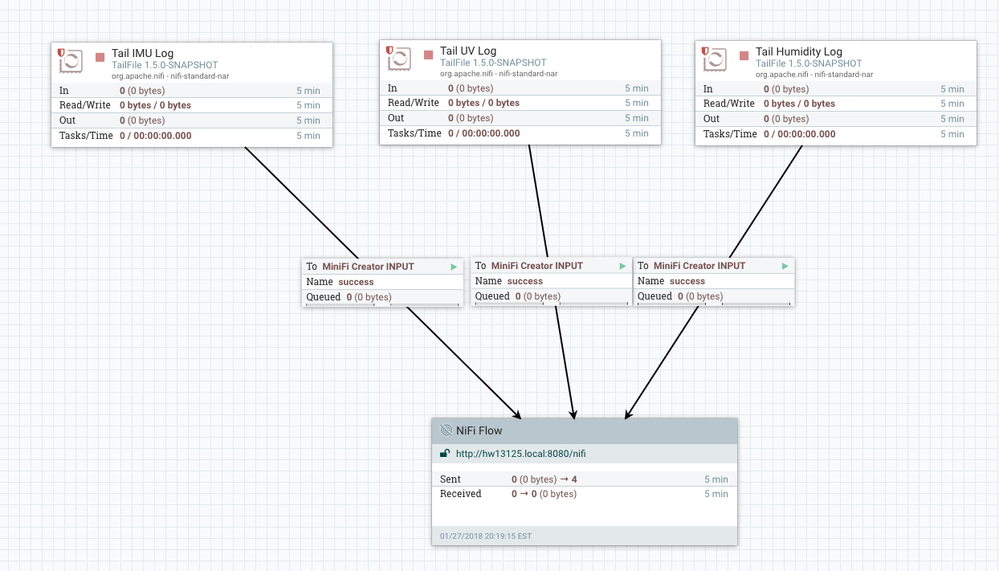Click TailFile 1.5.0-SNAPSHOT text under Tail IMU Log

coord(164,65)
